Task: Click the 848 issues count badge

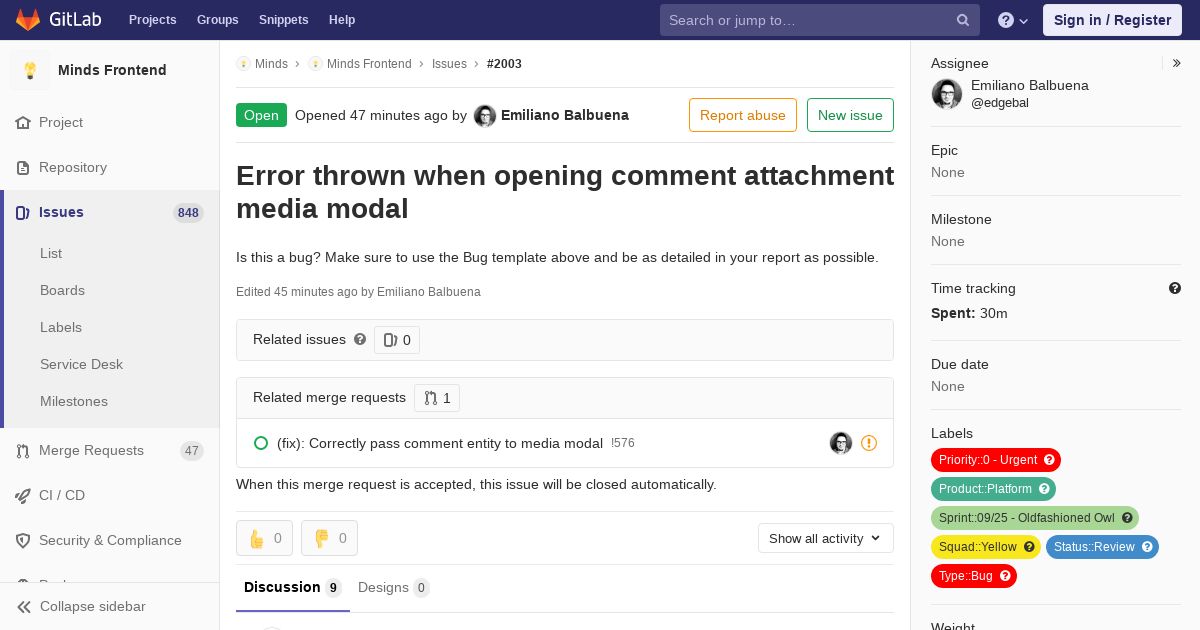Action: click(188, 213)
